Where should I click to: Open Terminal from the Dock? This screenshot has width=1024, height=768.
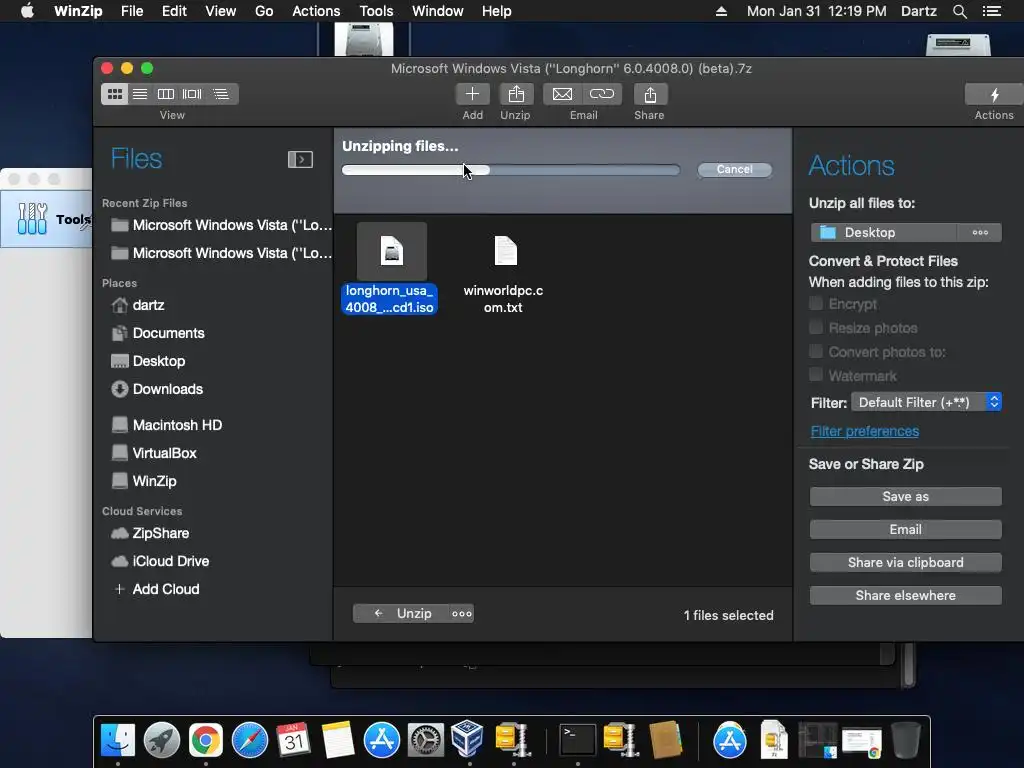click(x=578, y=740)
